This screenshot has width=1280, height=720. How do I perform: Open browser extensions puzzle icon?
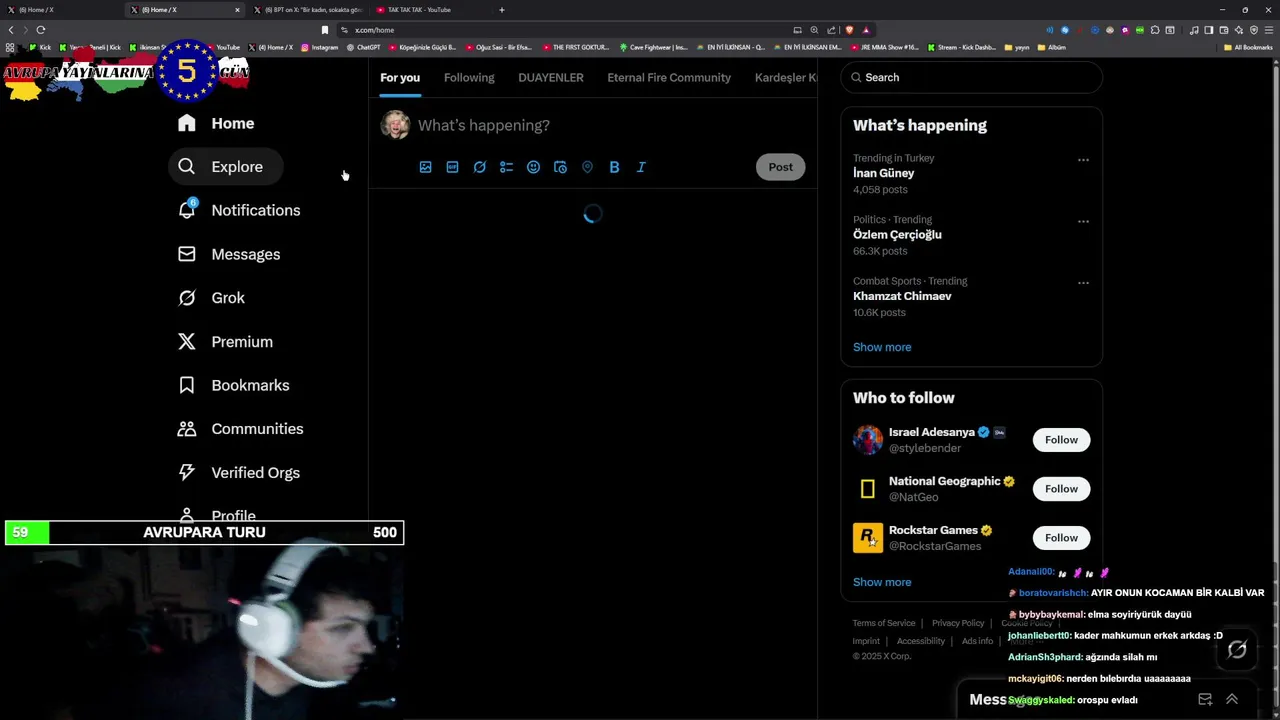1155,30
